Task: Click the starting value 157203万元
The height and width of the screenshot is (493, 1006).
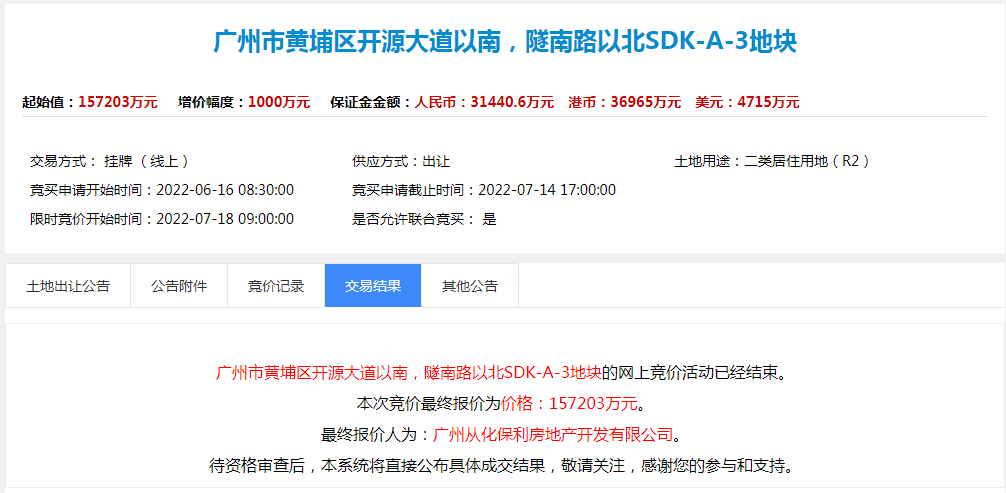Action: point(118,102)
